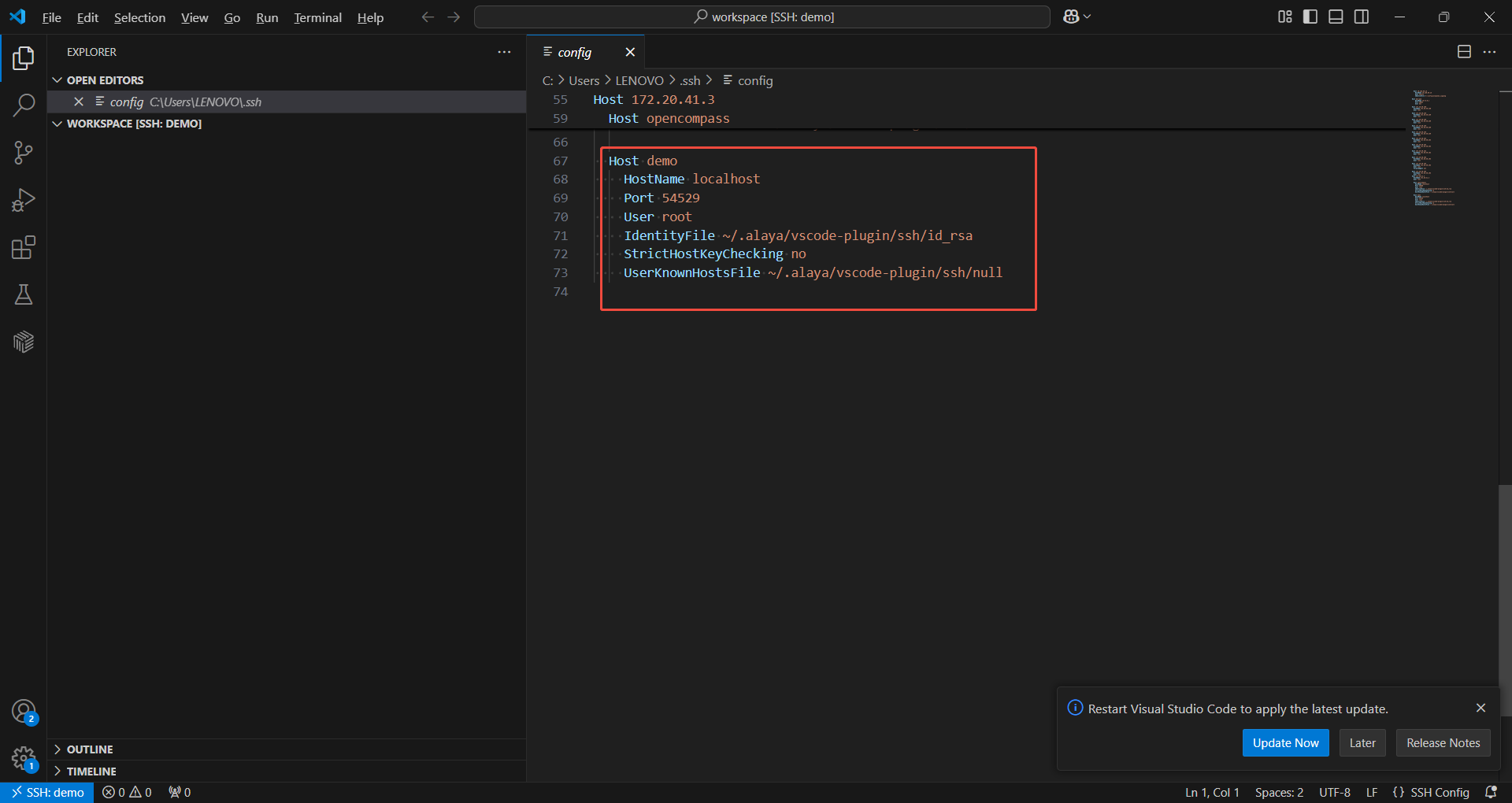Toggle the primary side bar visibility
Screen dimensions: 1512x803
(1310, 17)
